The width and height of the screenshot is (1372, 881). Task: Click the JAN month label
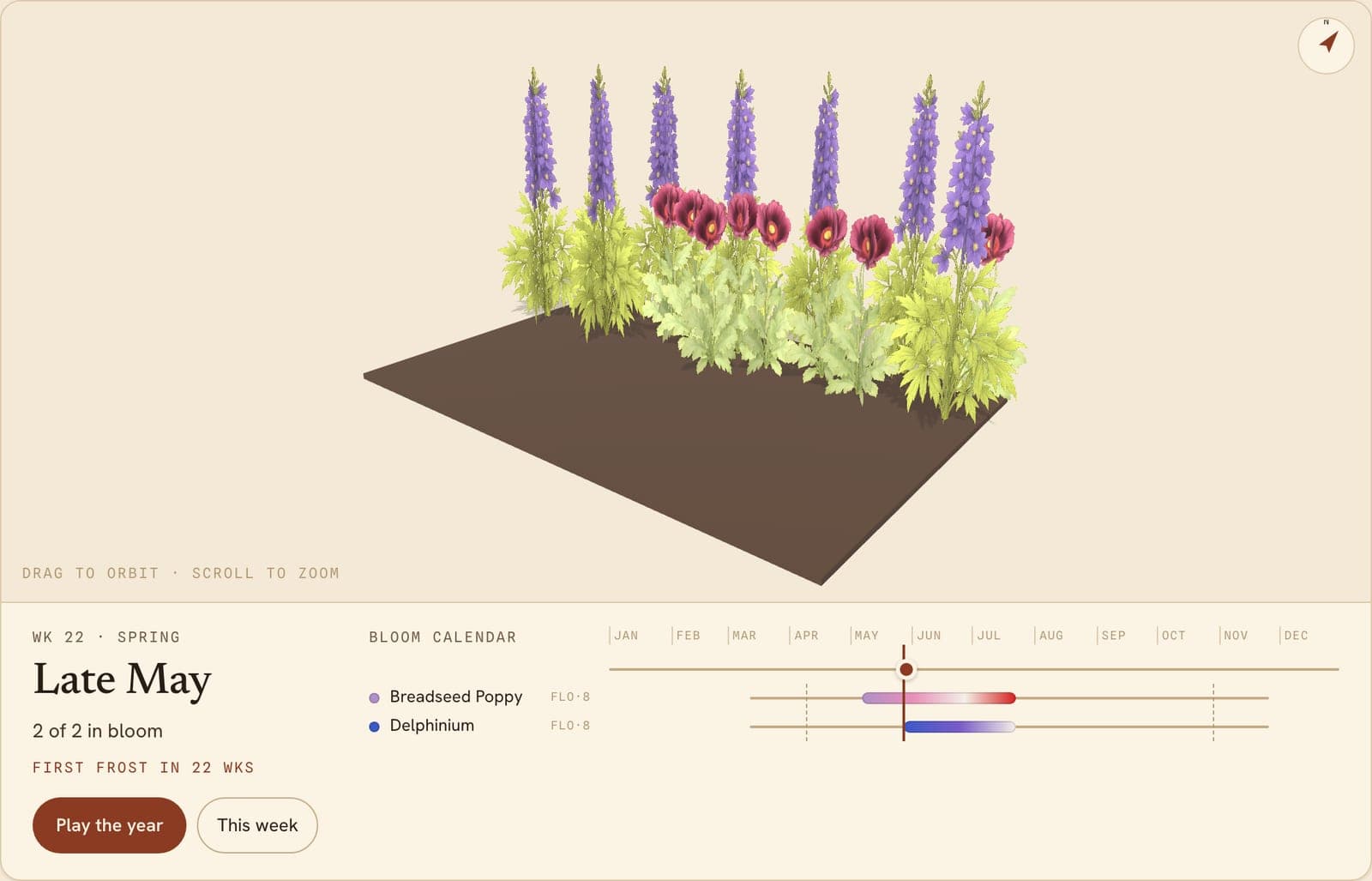(x=626, y=636)
